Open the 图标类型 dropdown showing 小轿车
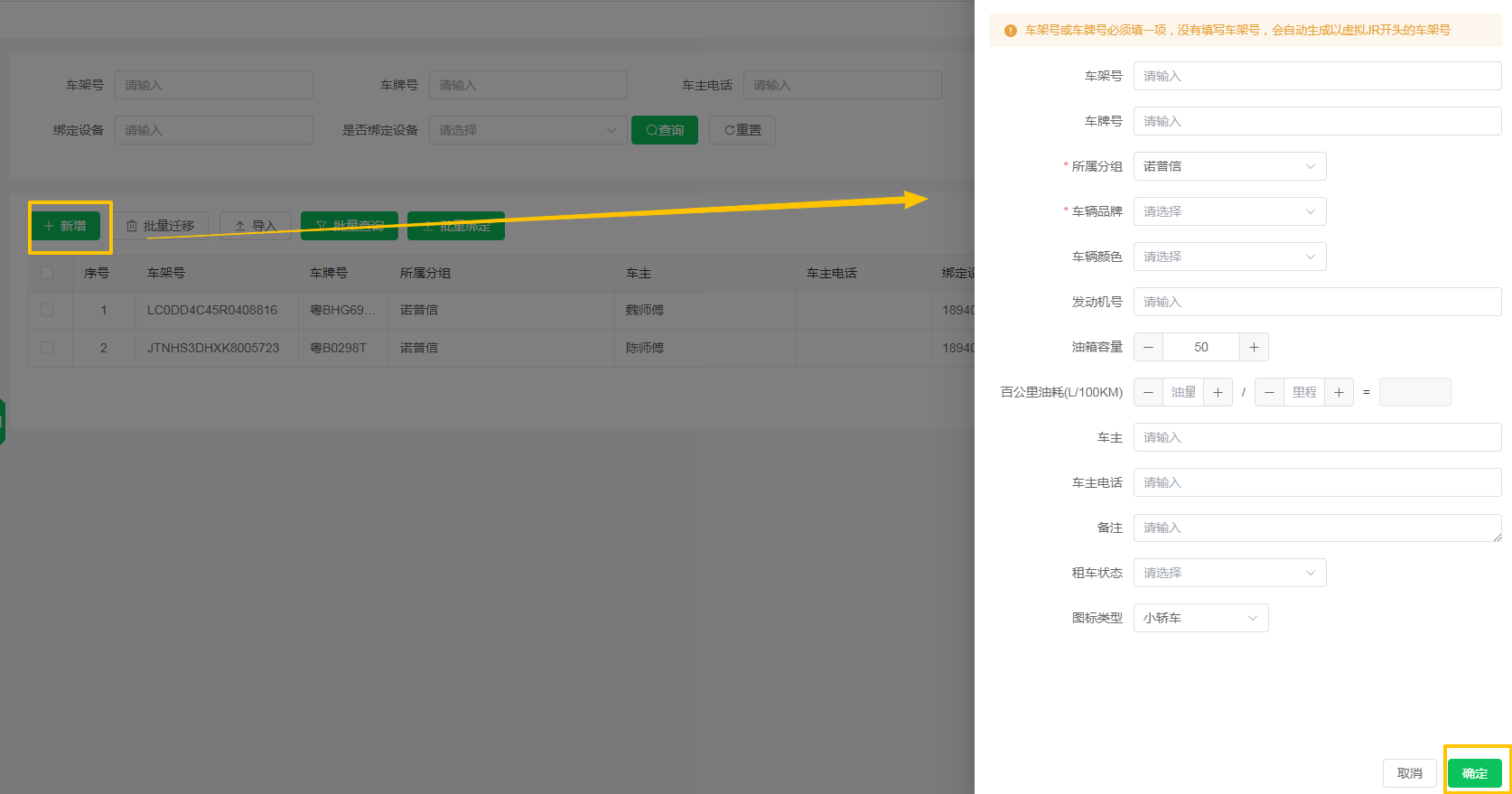The width and height of the screenshot is (1512, 794). (1200, 618)
